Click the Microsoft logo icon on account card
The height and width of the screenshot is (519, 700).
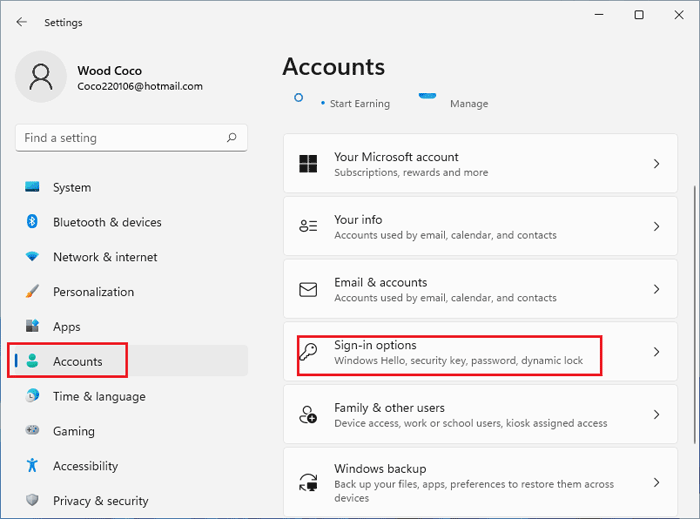308,164
